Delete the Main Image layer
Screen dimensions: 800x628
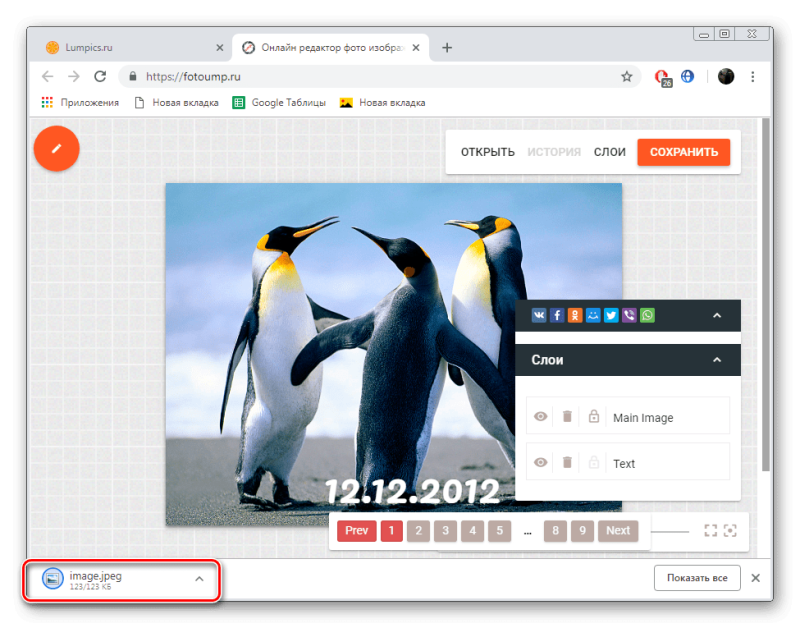click(x=567, y=417)
